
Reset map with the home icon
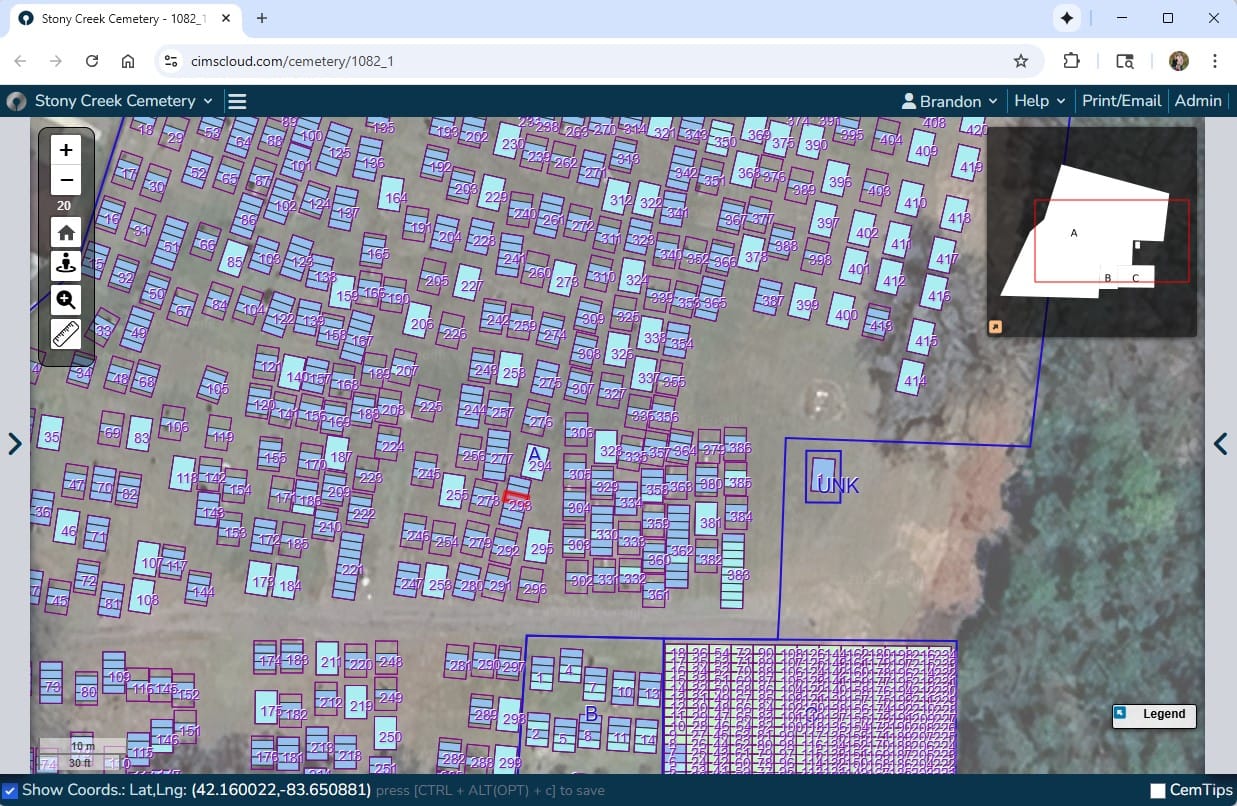(x=66, y=233)
